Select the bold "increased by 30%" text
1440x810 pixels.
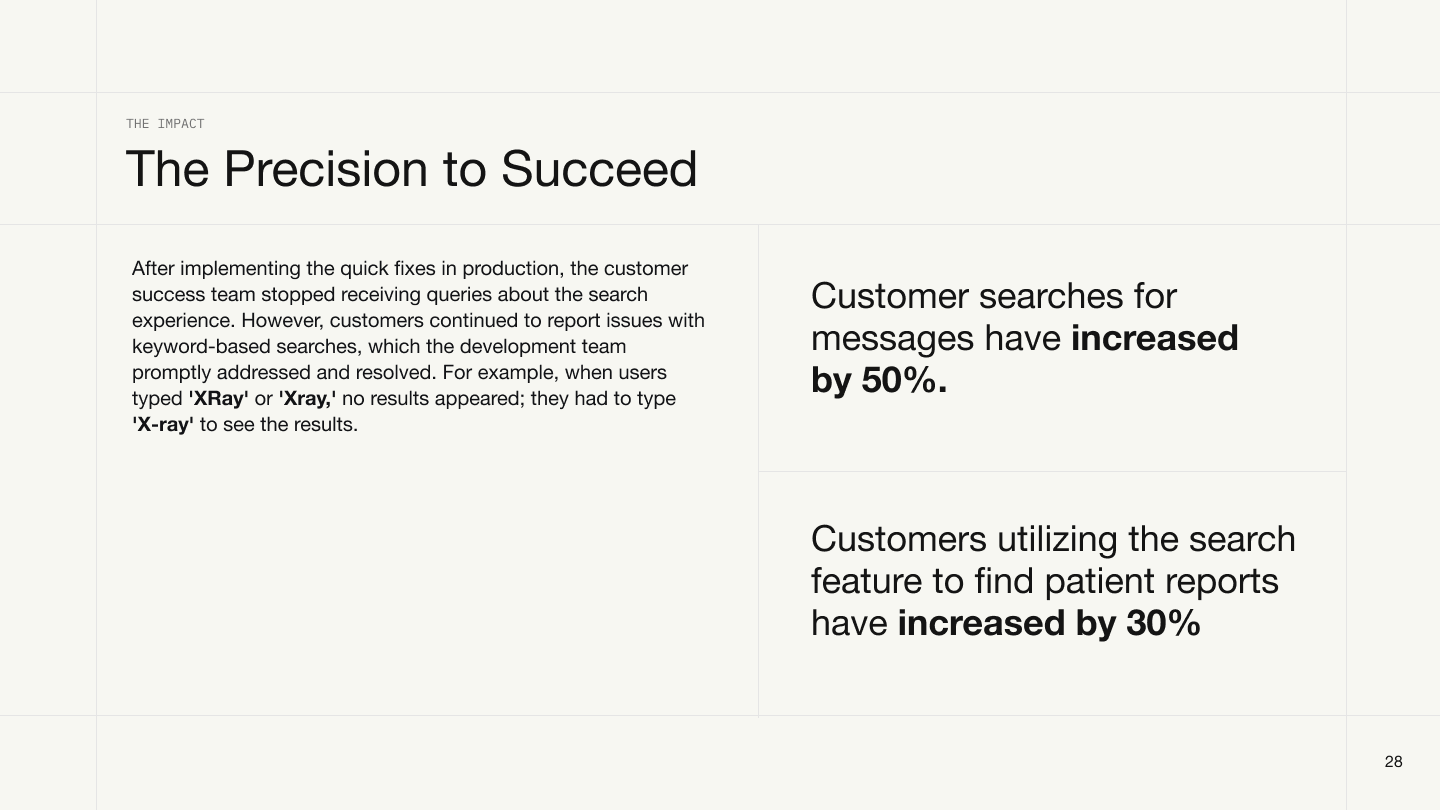(1048, 623)
